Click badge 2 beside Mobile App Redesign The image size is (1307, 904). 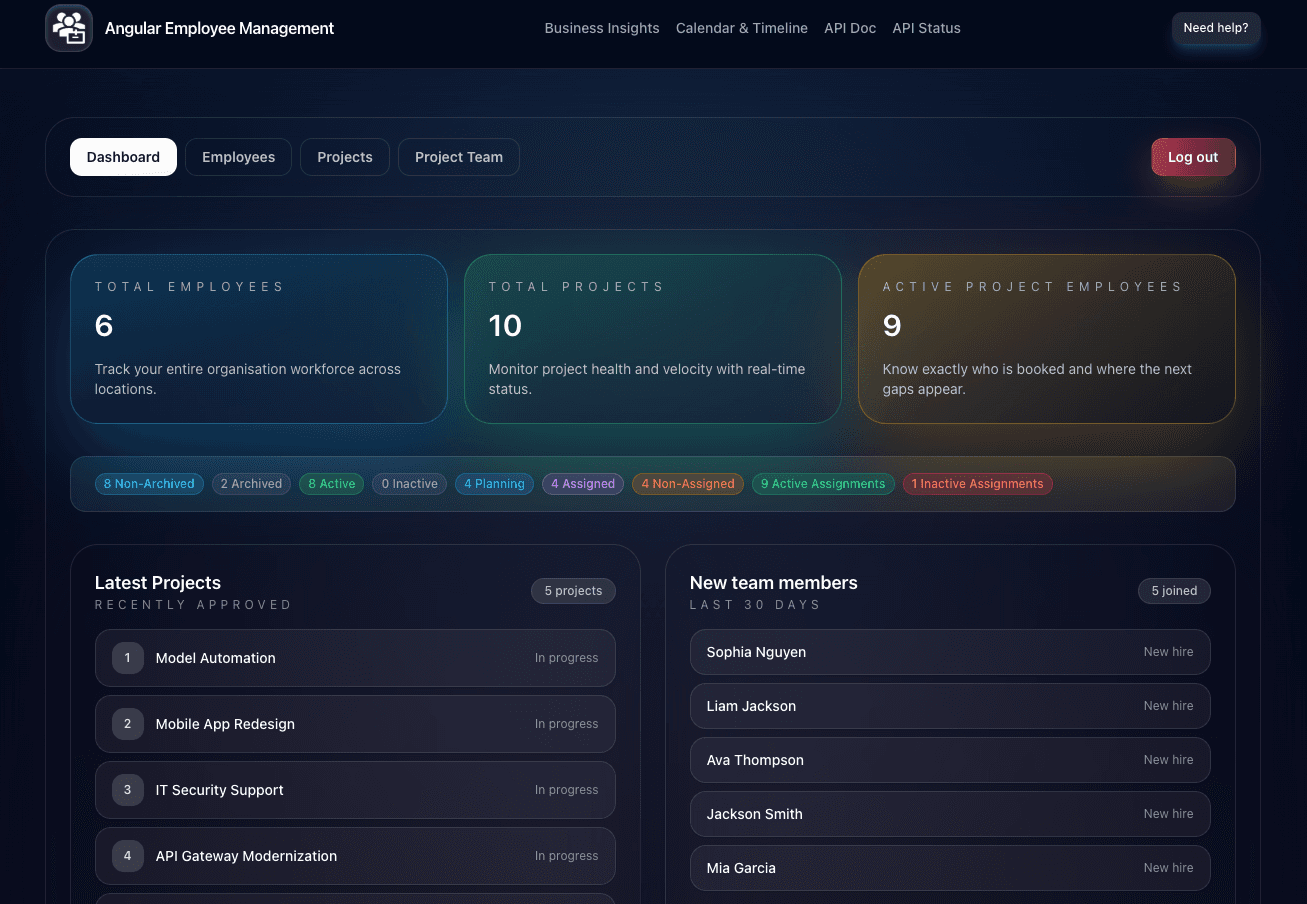pyautogui.click(x=127, y=723)
